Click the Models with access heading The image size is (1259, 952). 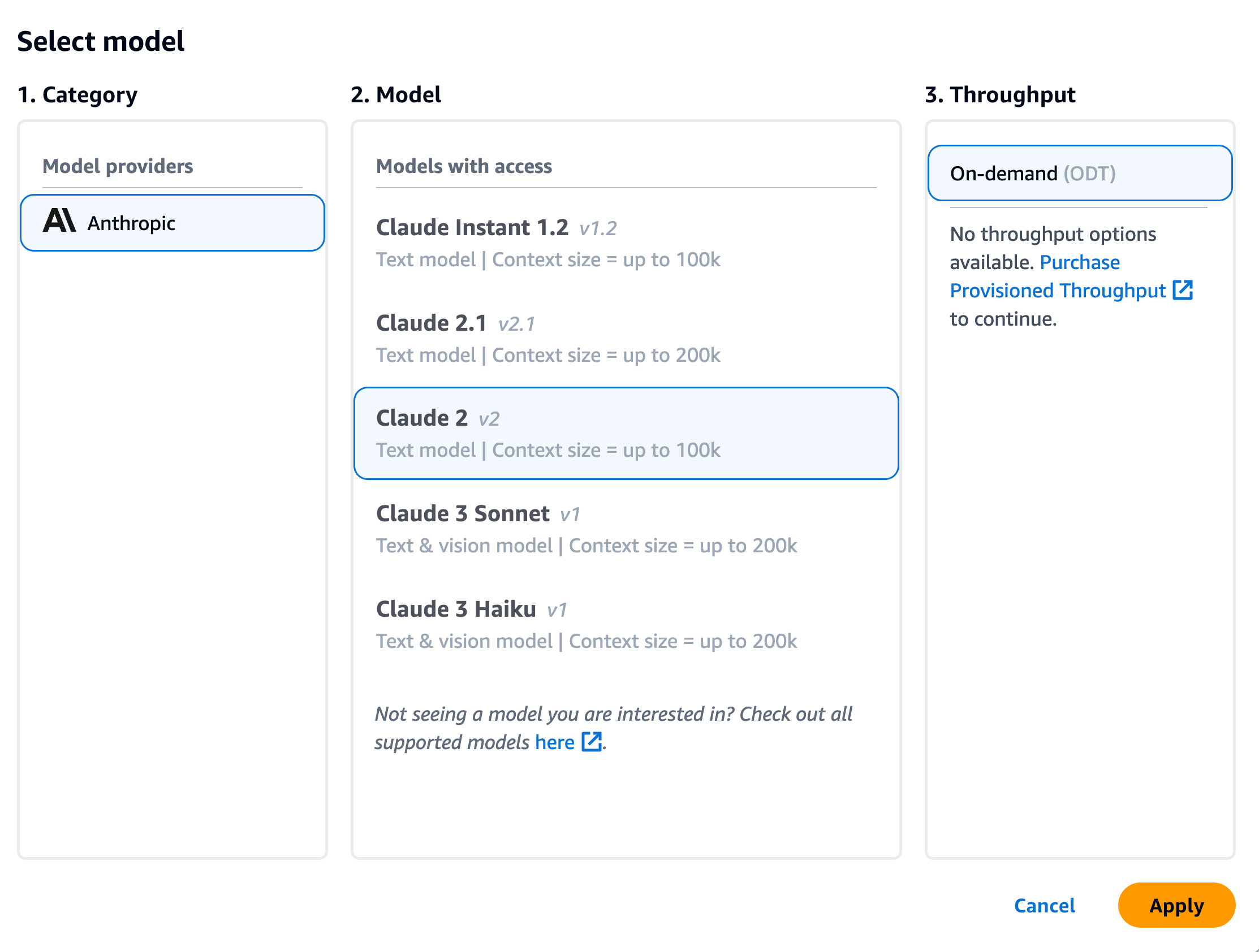tap(464, 166)
